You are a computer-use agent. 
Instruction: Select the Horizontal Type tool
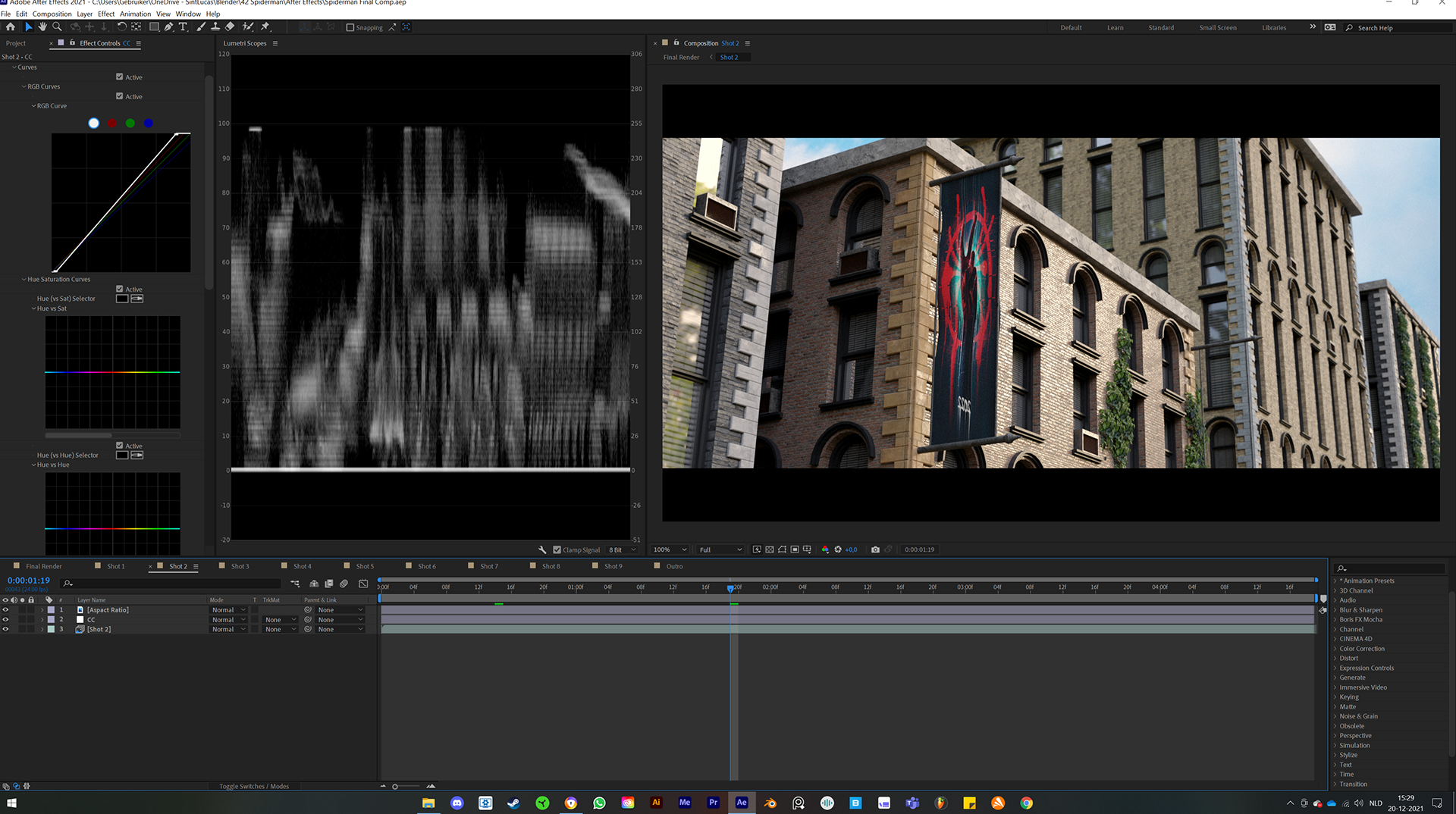(x=183, y=27)
